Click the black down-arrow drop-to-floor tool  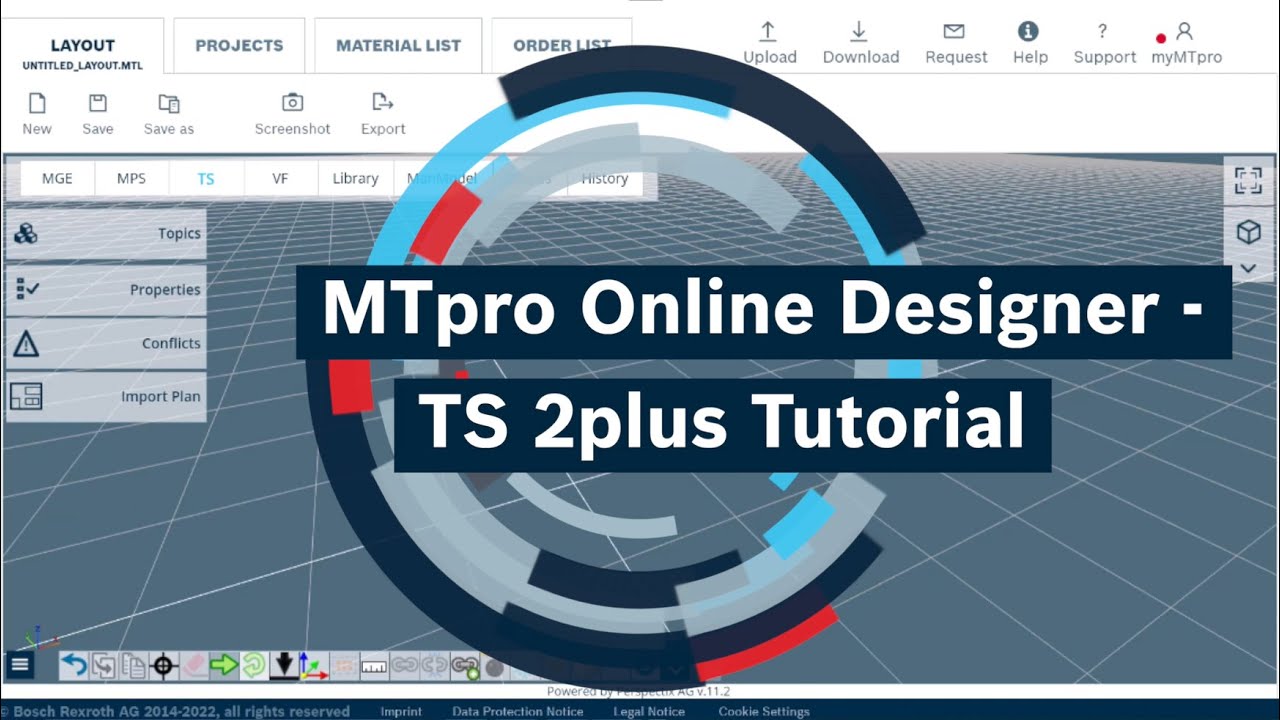point(284,666)
